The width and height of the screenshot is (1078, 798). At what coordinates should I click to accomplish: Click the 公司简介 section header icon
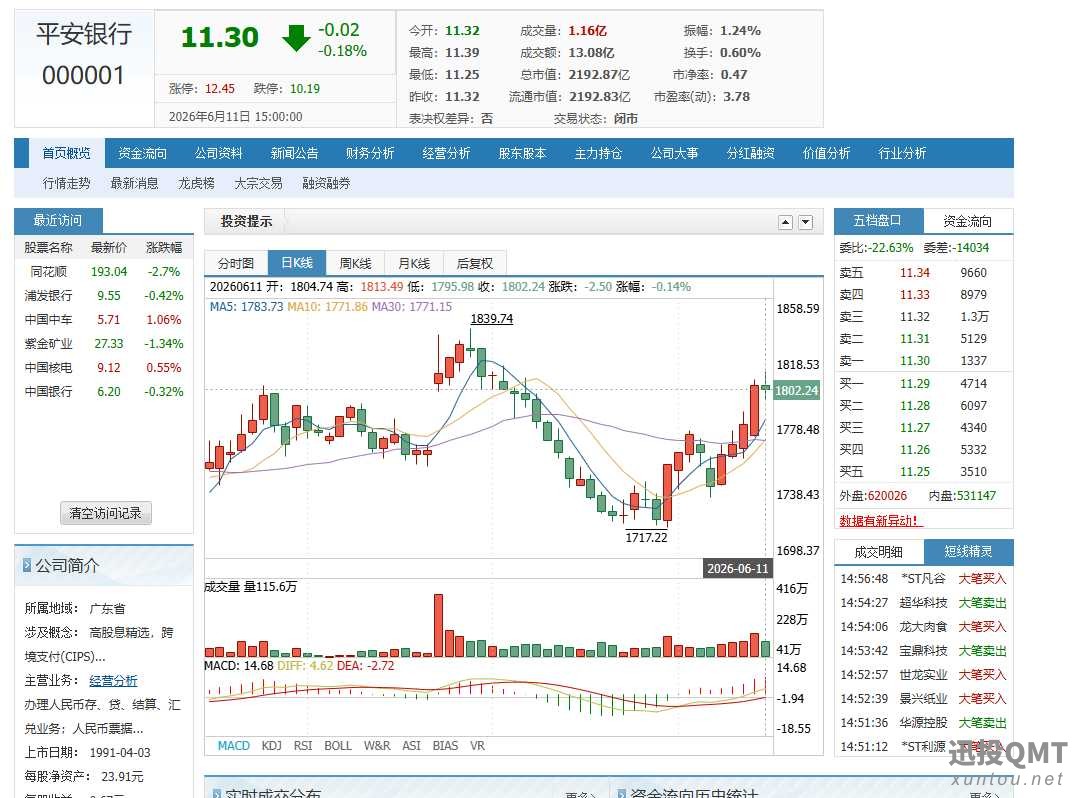[x=27, y=565]
